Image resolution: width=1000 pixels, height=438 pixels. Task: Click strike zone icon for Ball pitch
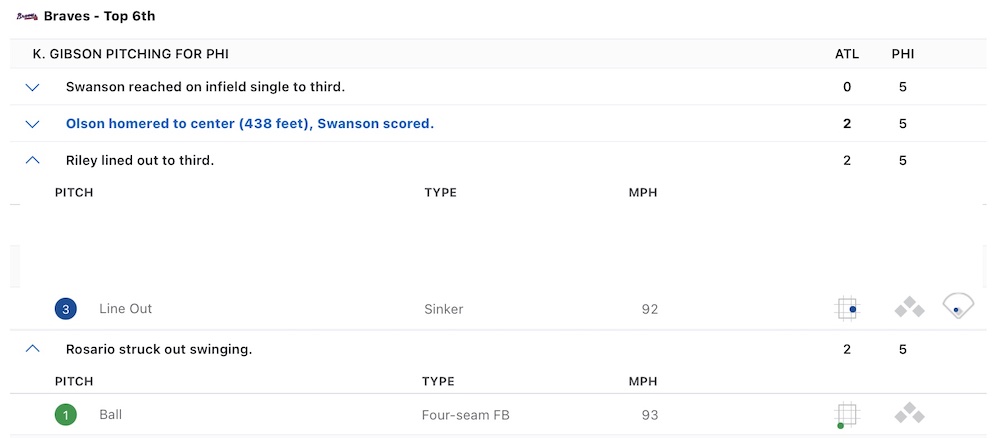point(847,415)
